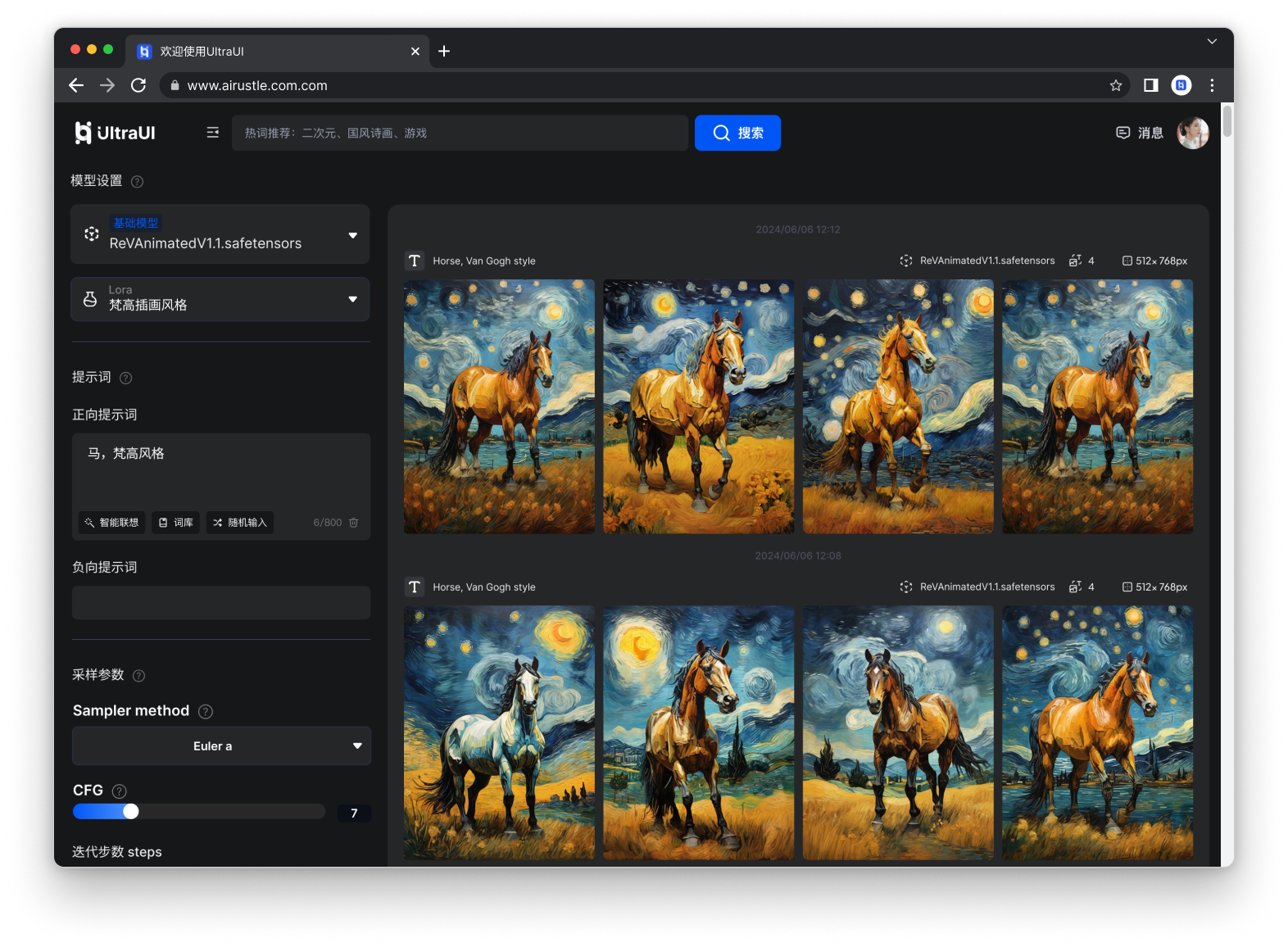
Task: Click the CFG value box showing 7
Action: point(354,813)
